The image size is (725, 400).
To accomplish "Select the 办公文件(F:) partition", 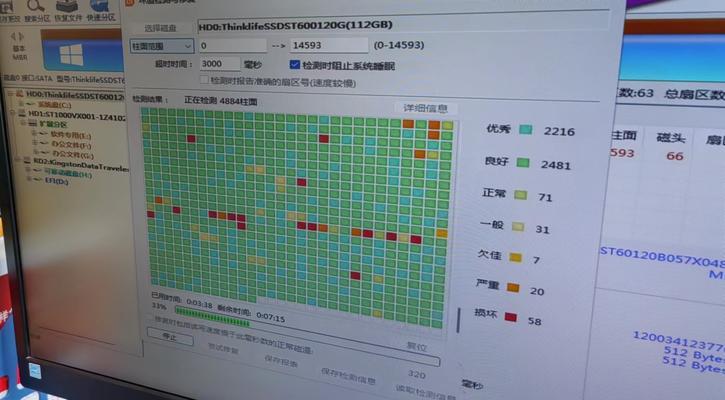I will click(x=72, y=145).
